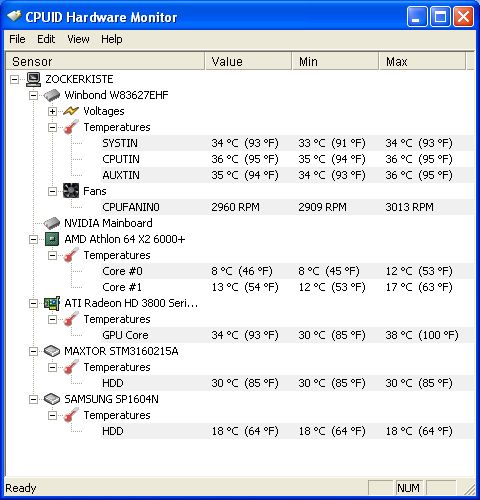Minimize the Hardware Monitor window
This screenshot has height=500, width=480.
point(417,16)
